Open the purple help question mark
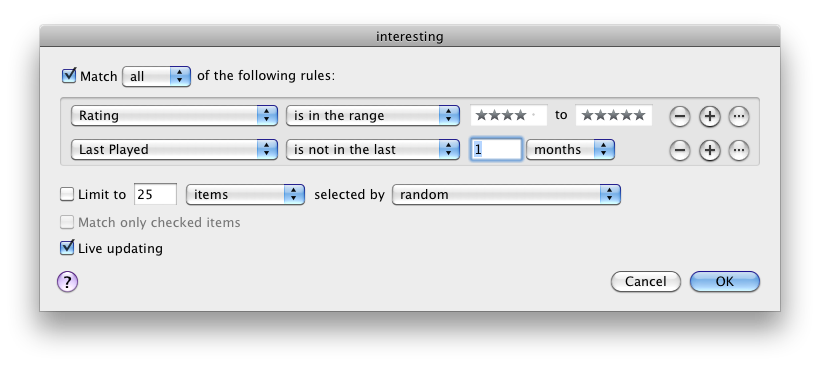The height and width of the screenshot is (366, 820). (x=67, y=282)
